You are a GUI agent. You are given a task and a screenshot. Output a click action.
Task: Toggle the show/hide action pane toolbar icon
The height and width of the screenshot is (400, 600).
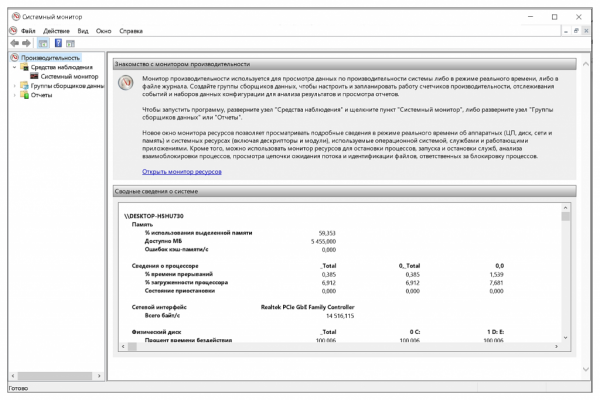pyautogui.click(x=70, y=43)
